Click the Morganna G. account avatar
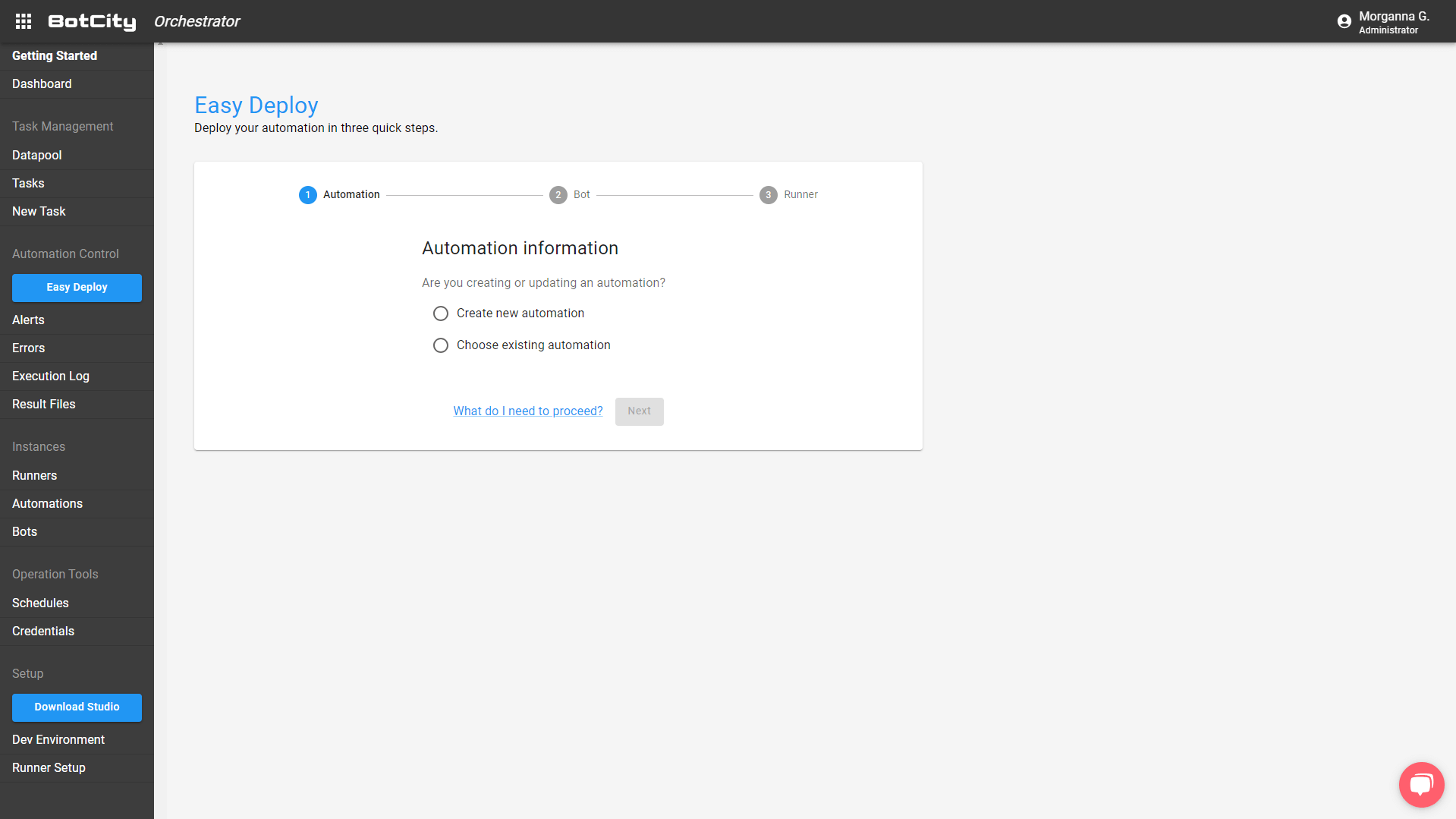1456x819 pixels. (x=1344, y=21)
